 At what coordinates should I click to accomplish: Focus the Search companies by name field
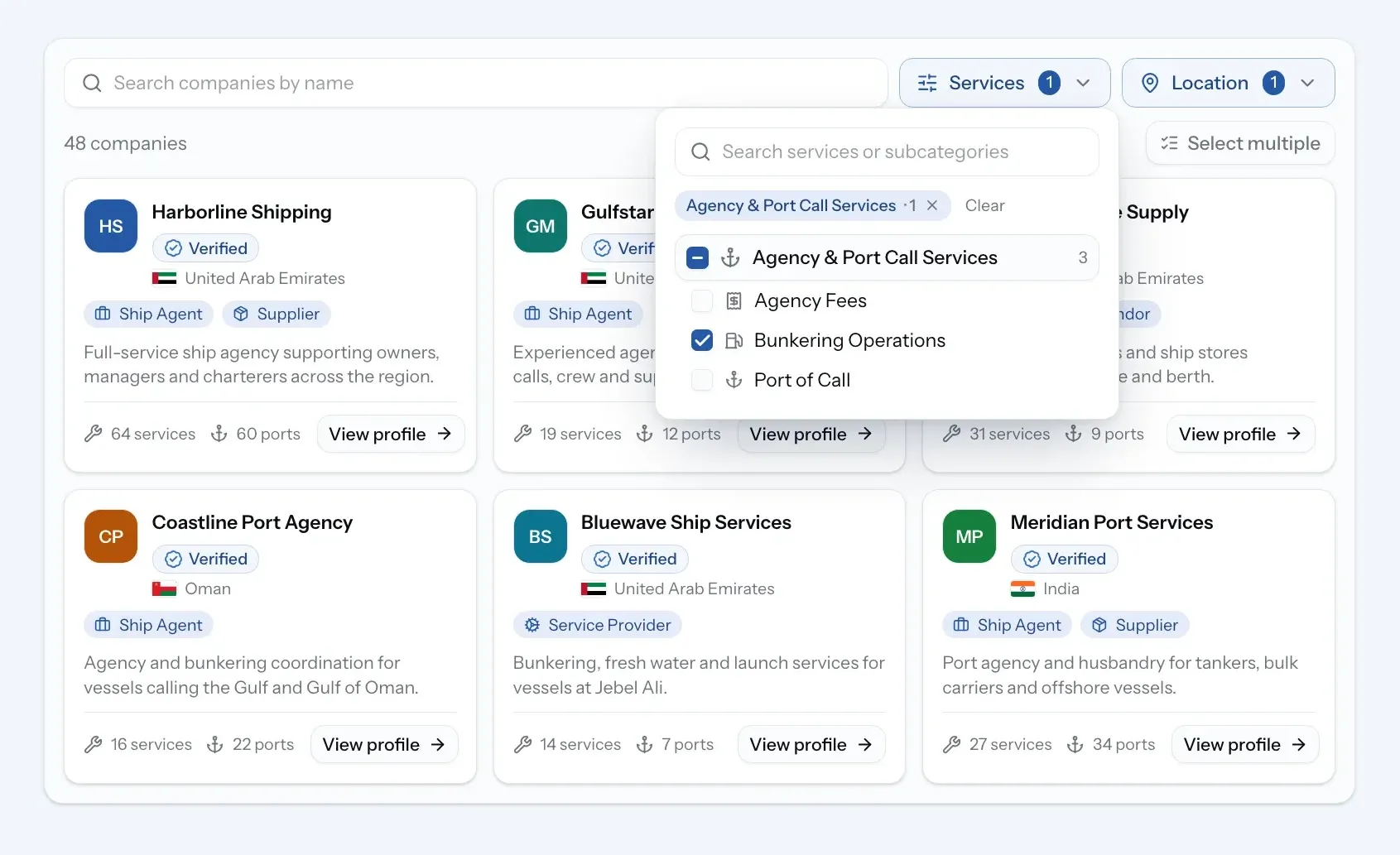point(476,83)
